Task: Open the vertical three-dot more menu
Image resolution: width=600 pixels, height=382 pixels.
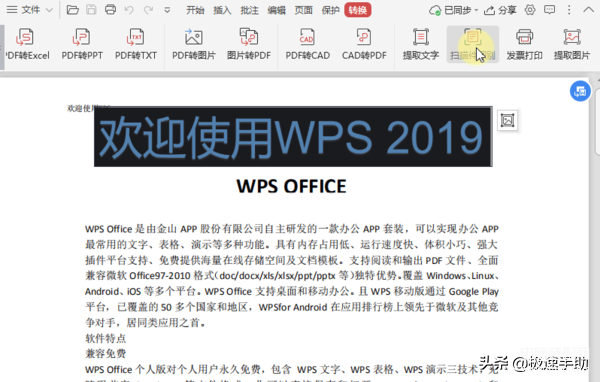Action: click(569, 10)
